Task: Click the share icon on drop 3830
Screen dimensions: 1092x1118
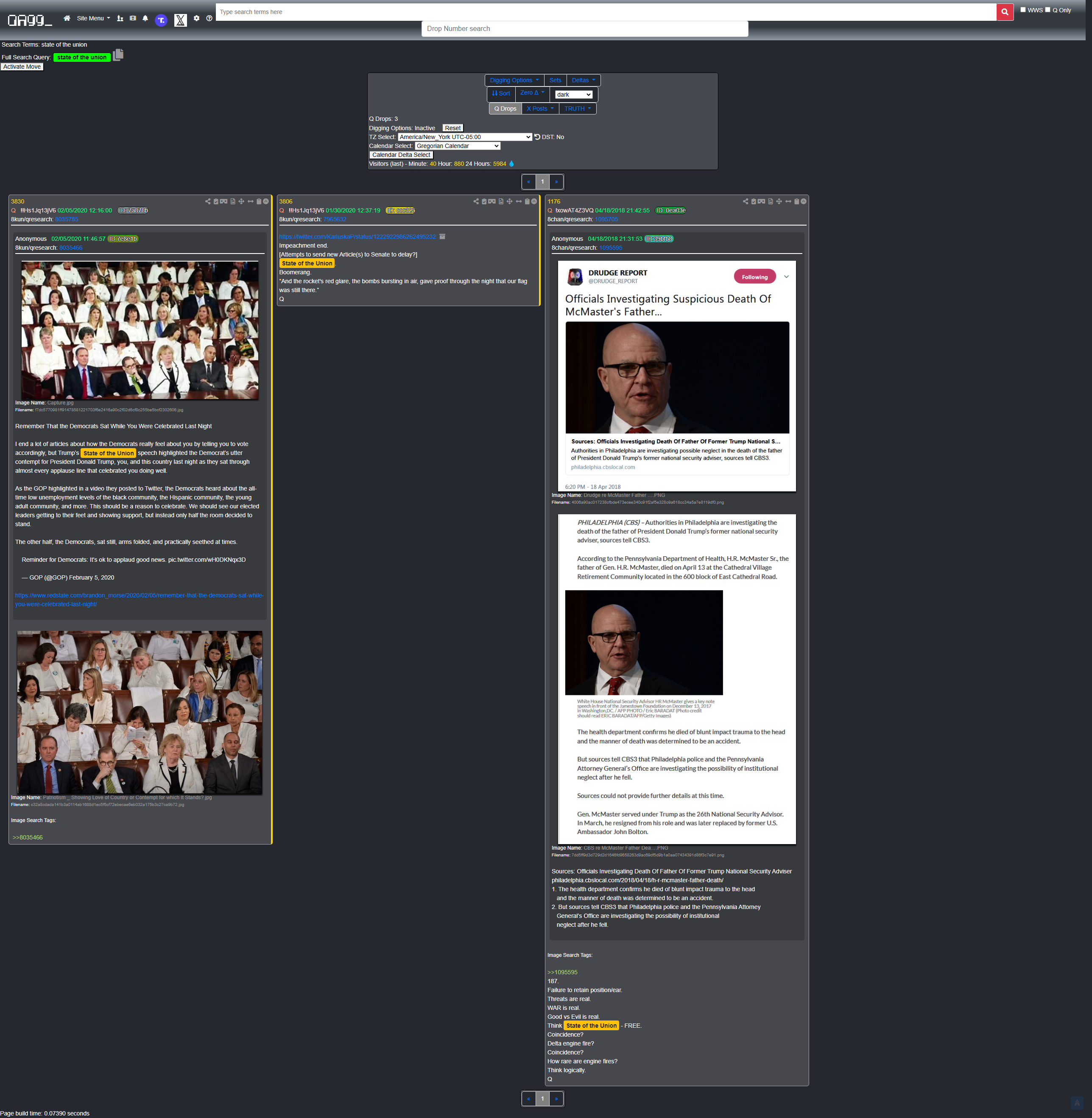Action: pos(208,201)
